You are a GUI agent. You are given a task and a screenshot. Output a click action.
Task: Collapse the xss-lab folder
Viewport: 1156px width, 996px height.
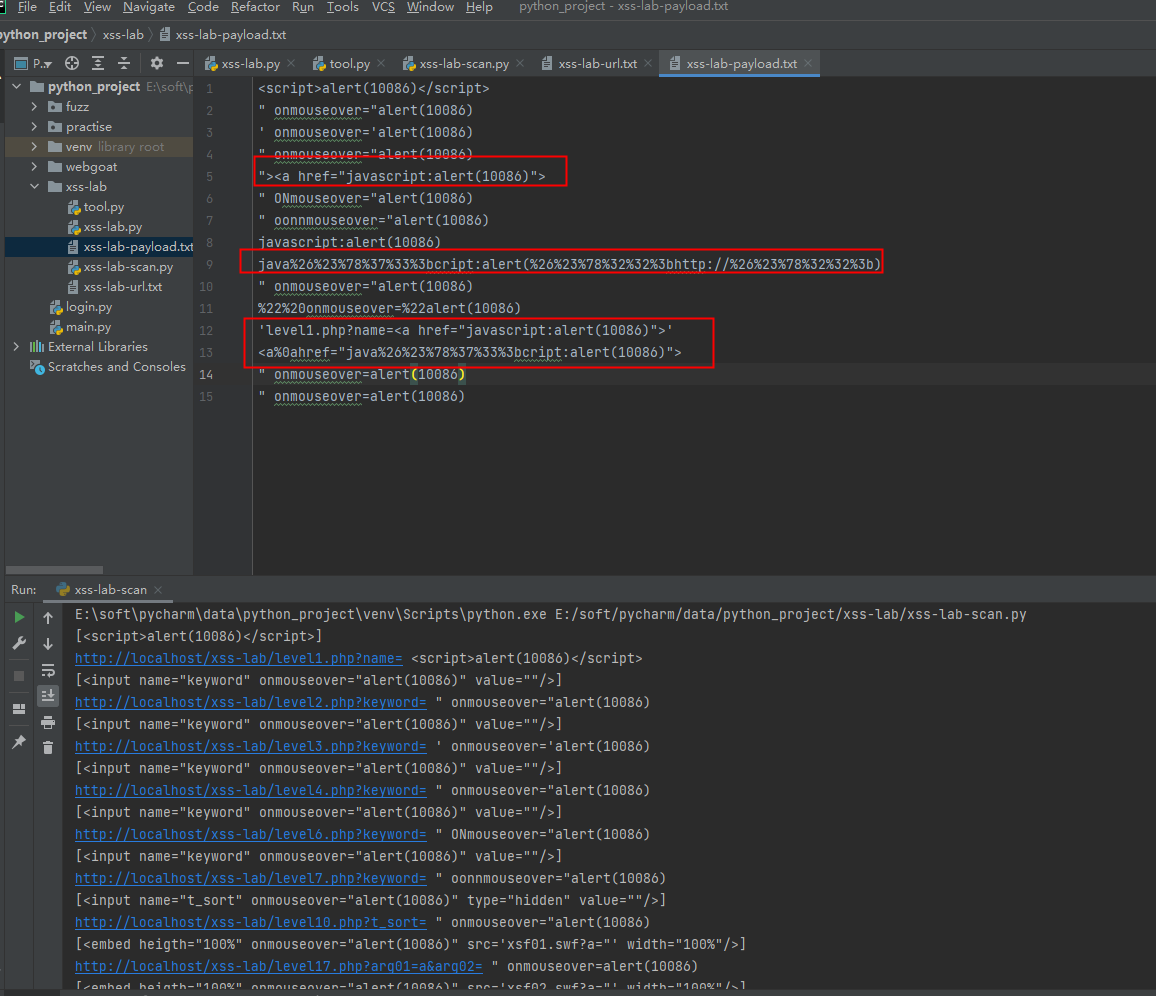[34, 186]
